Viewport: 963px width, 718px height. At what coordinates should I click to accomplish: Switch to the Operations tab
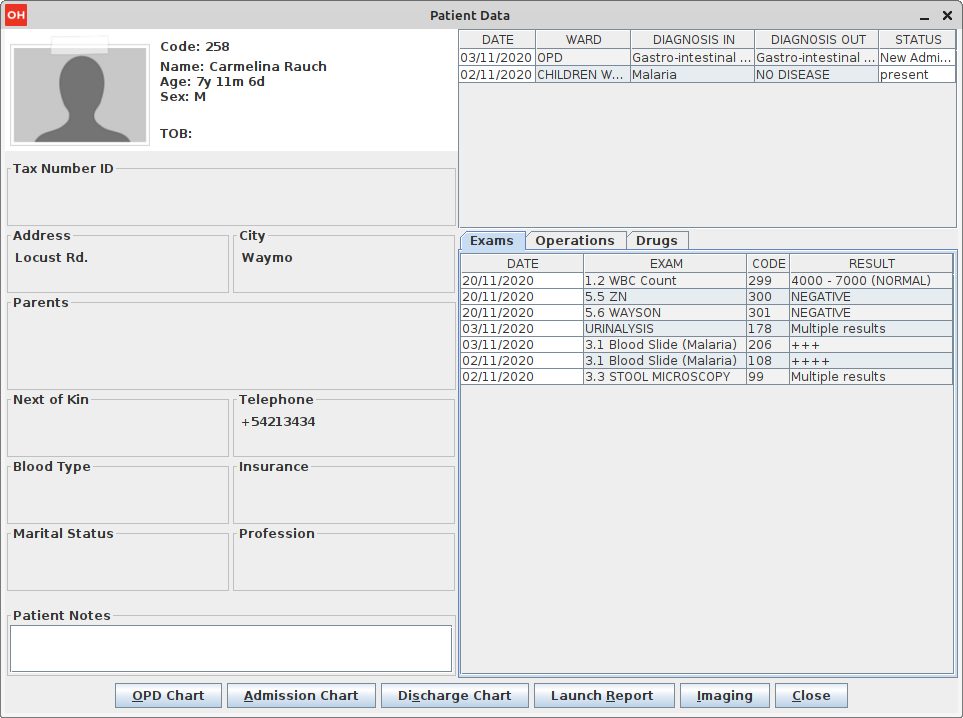575,241
